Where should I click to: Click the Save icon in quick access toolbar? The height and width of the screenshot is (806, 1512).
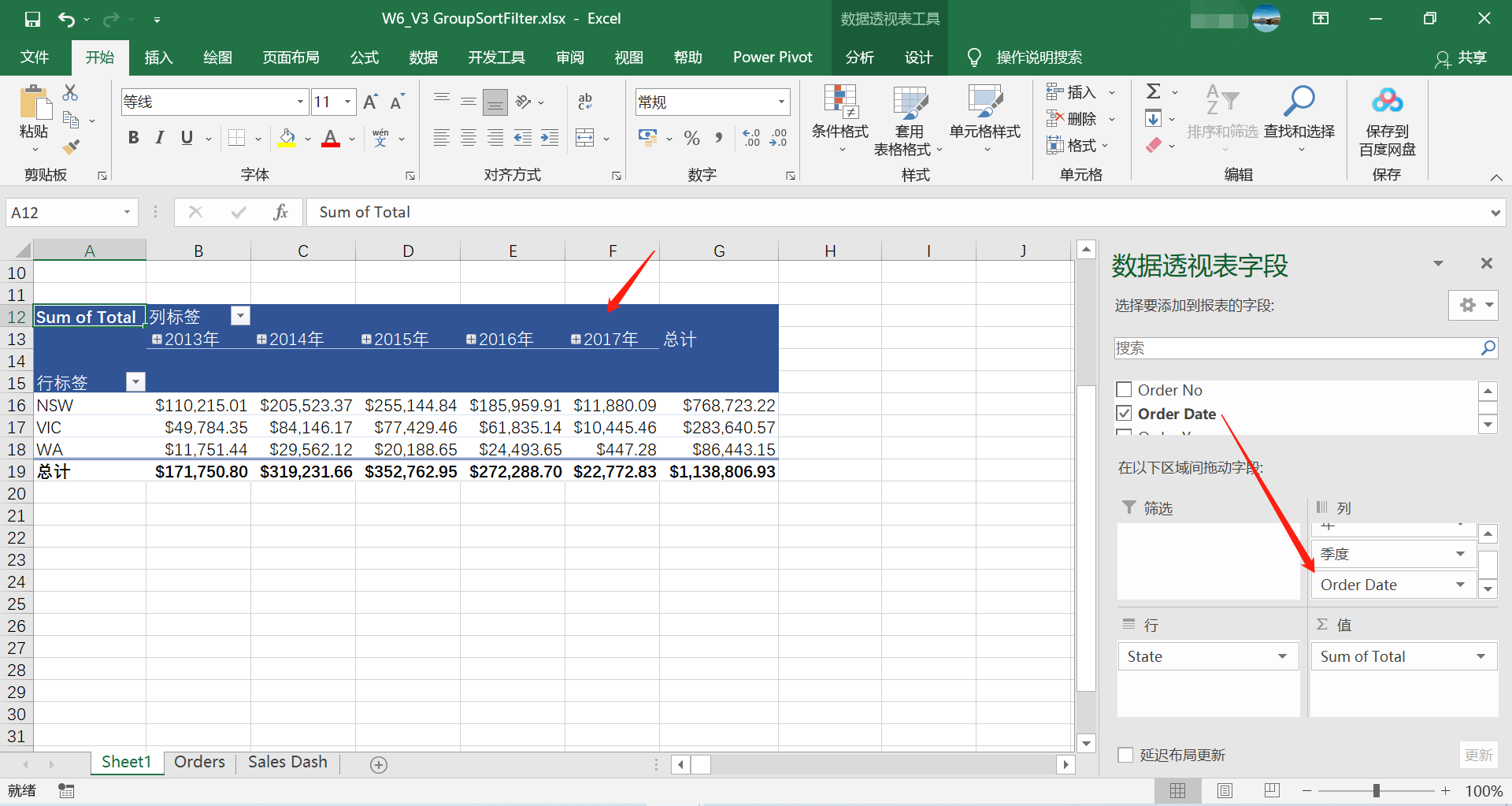(x=32, y=19)
